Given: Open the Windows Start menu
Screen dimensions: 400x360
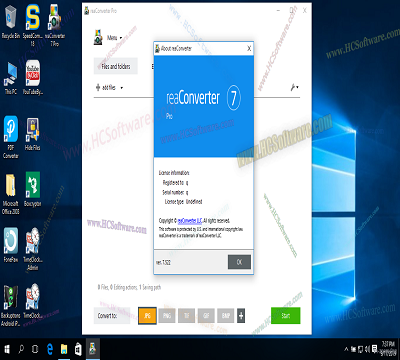Looking at the screenshot, I should coord(7,349).
